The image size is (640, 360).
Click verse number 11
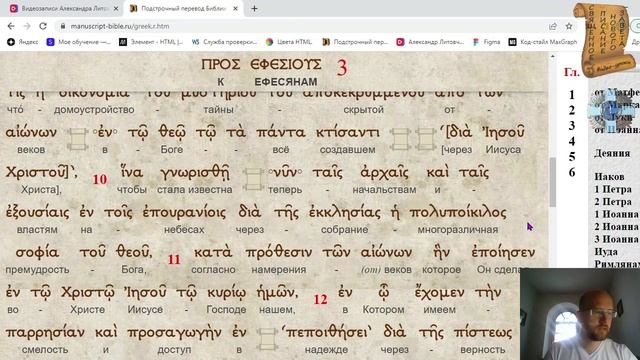coord(174,260)
